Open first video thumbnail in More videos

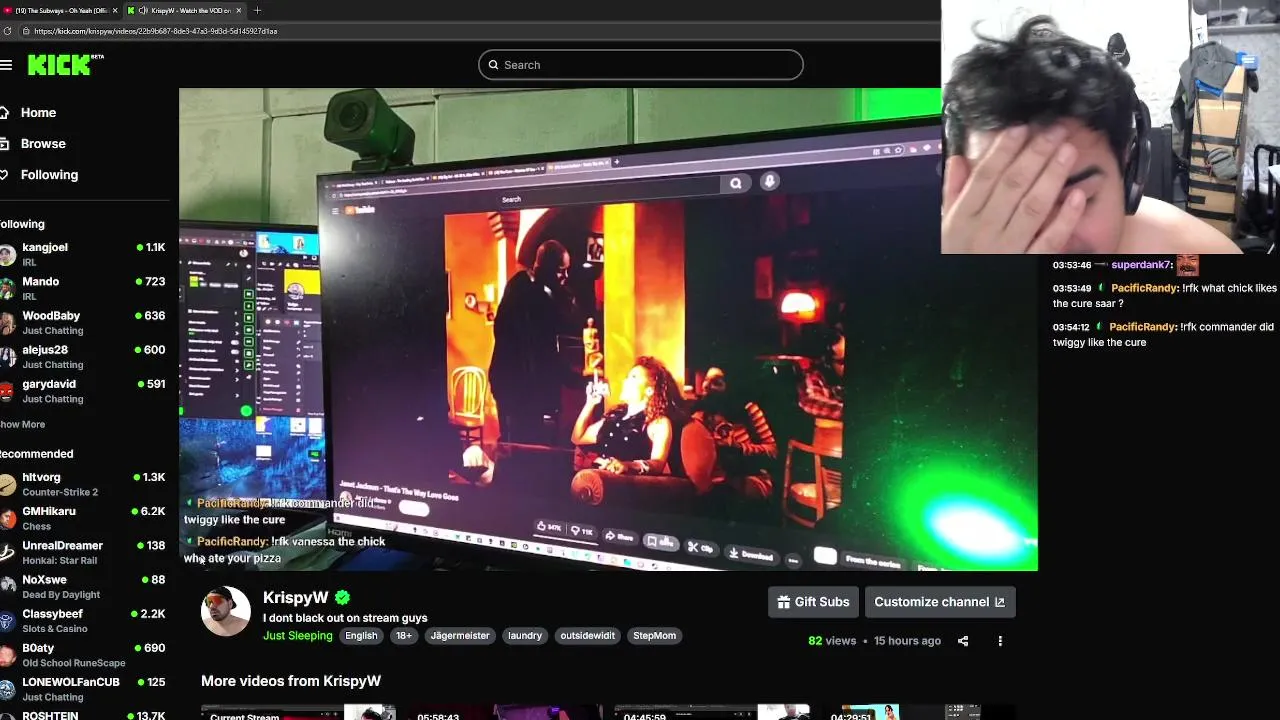[x=299, y=712]
